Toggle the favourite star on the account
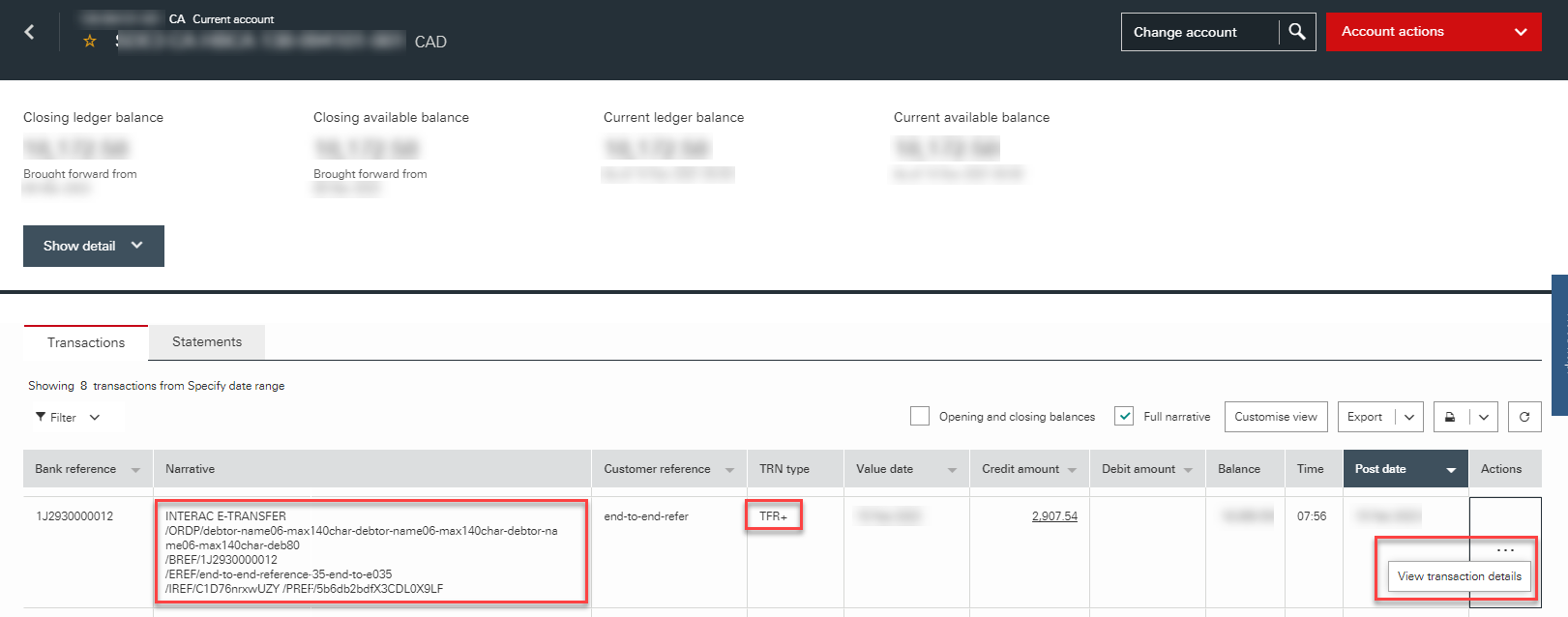Viewport: 1568px width, 617px height. 90,41
